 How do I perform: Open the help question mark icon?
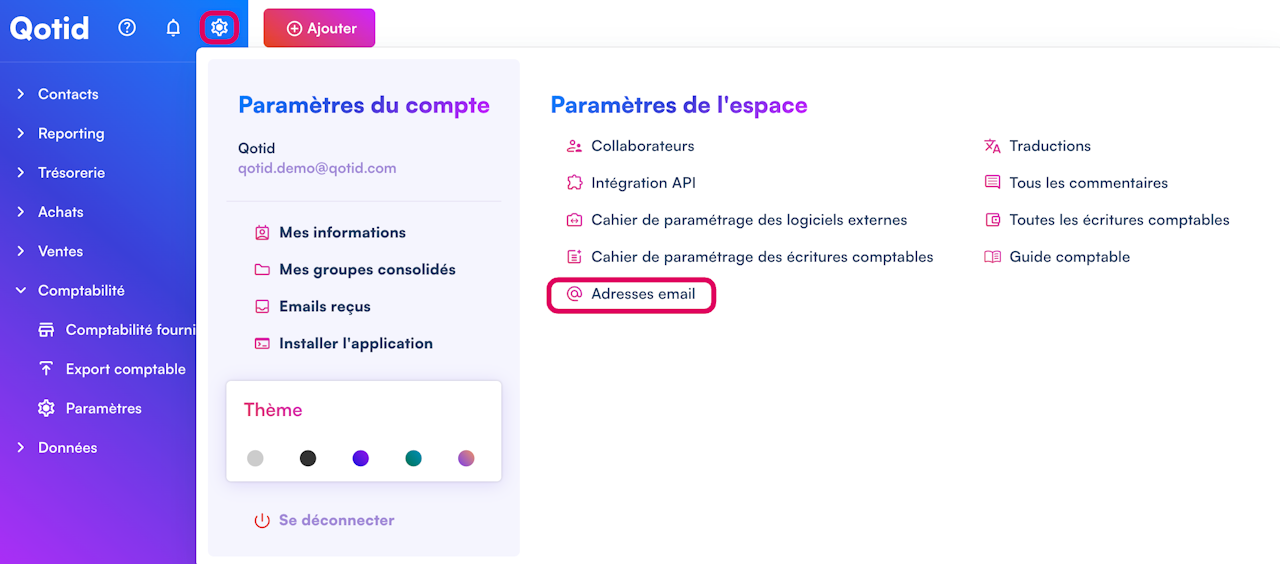[127, 28]
